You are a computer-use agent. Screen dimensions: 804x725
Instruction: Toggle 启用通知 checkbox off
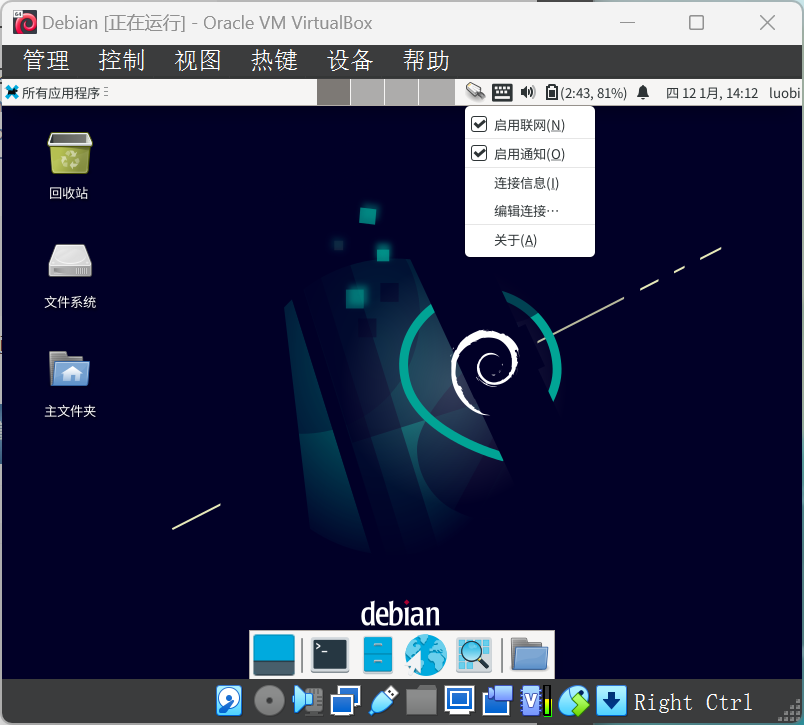479,154
